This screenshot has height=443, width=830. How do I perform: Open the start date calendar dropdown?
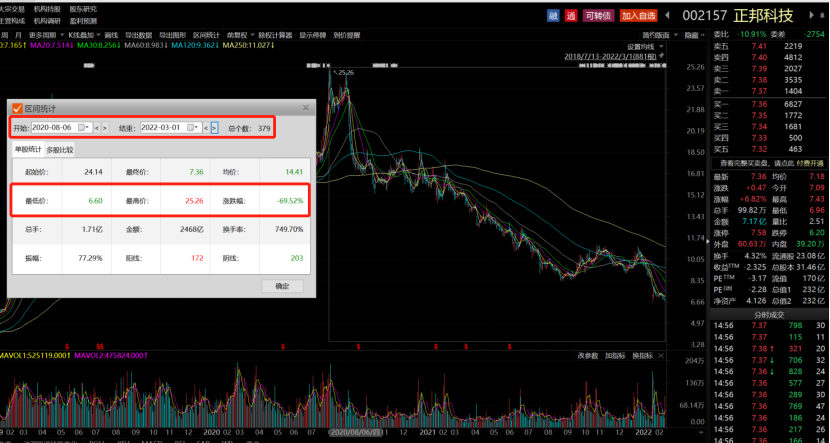[x=84, y=128]
